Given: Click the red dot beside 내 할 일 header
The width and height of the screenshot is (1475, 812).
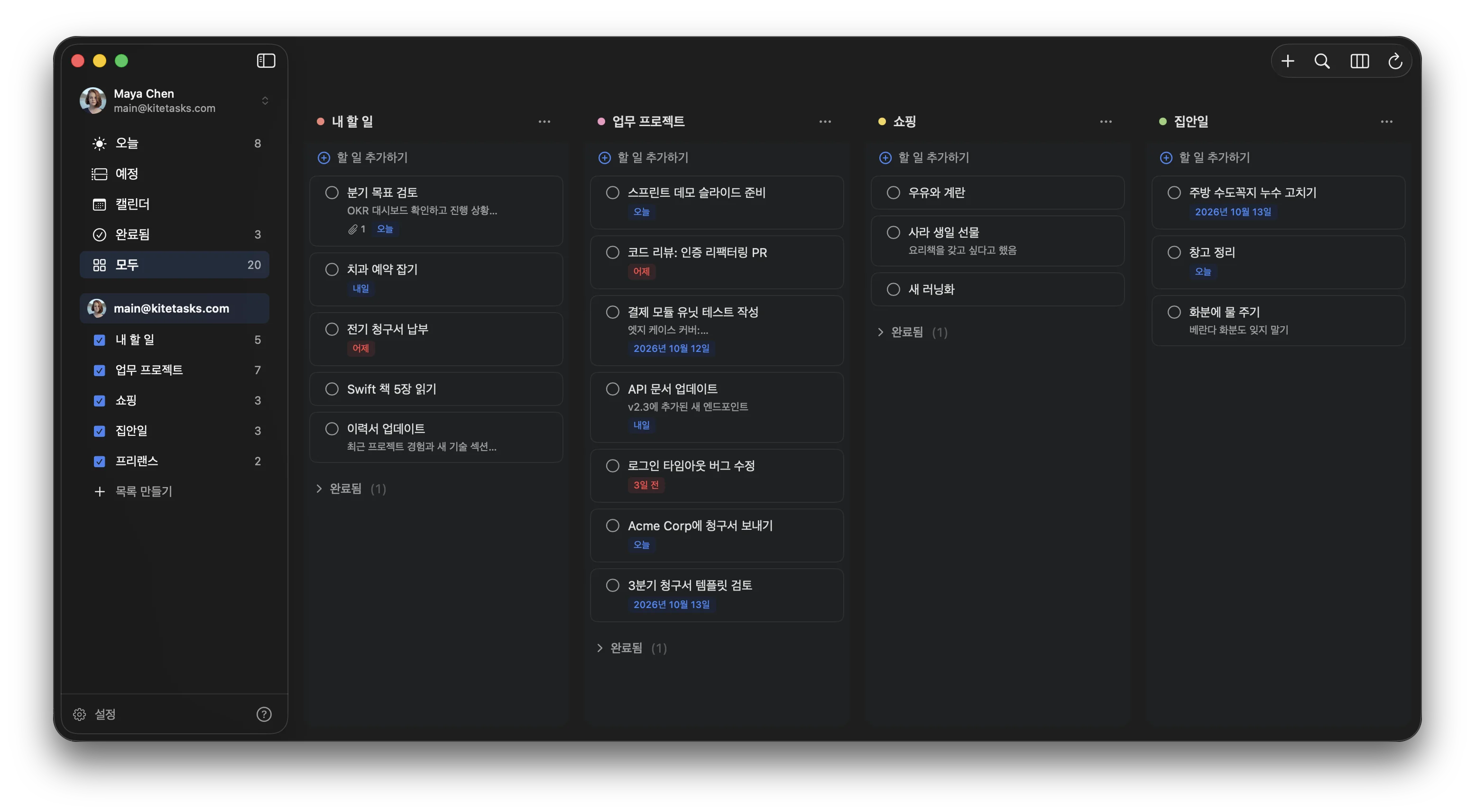Looking at the screenshot, I should 321,121.
